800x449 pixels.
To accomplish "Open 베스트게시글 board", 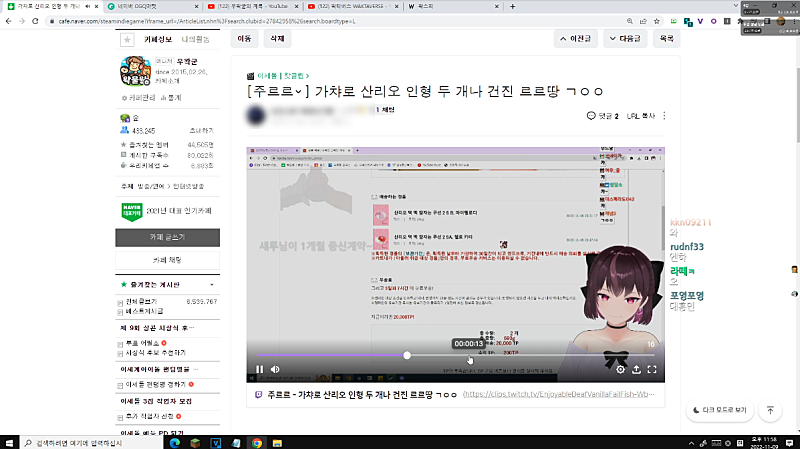I will (145, 311).
